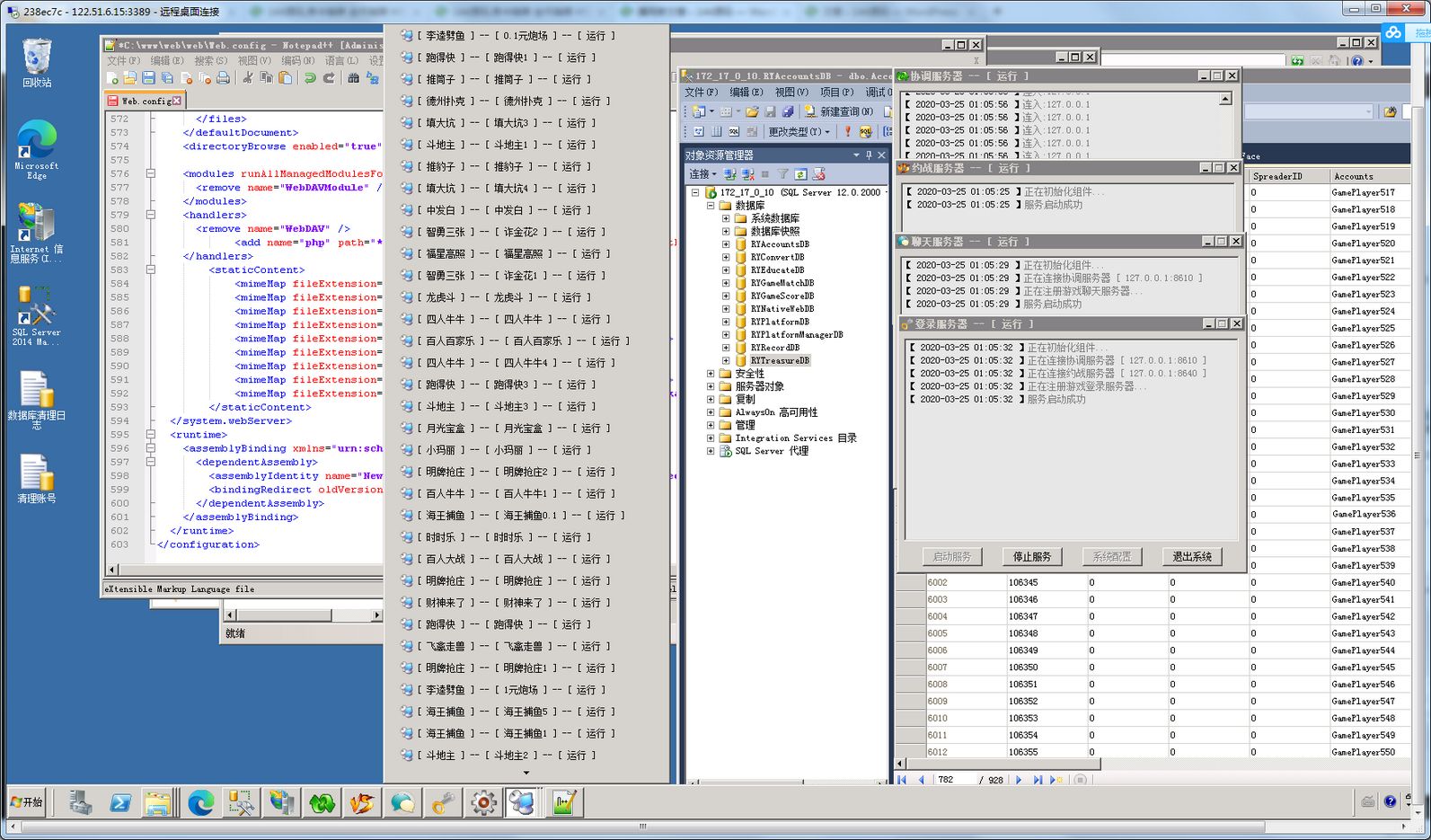Click the Redo arrow in Notepad++ toolbar
1431x840 pixels.
click(329, 78)
